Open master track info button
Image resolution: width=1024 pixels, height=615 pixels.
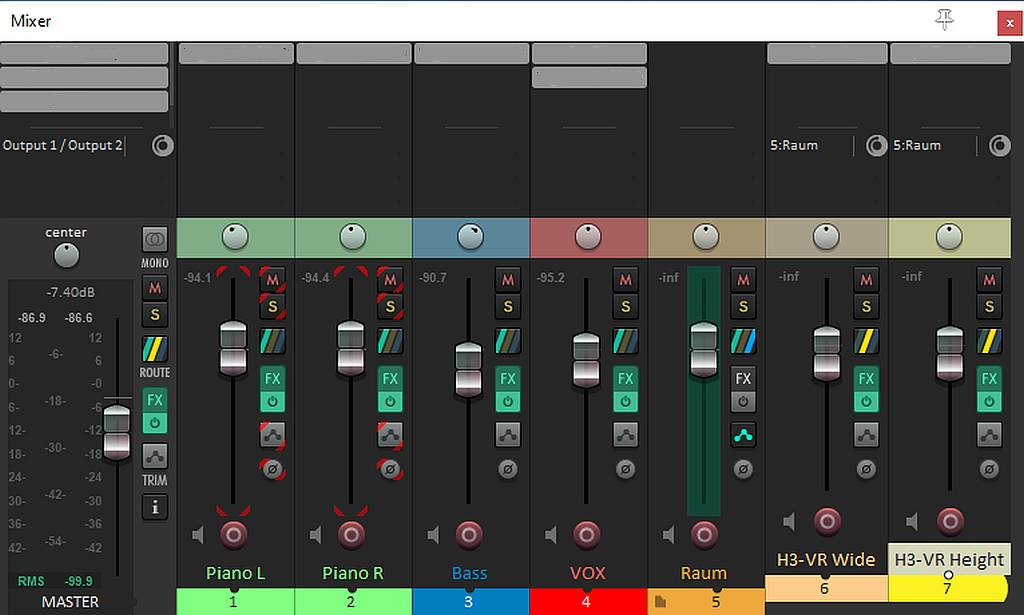coord(154,507)
